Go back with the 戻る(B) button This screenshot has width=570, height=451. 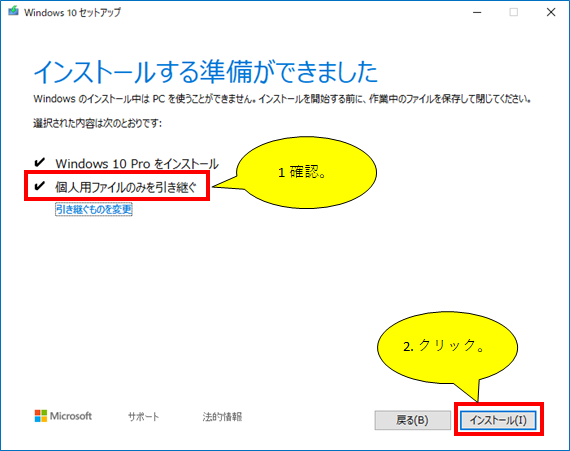pos(412,420)
